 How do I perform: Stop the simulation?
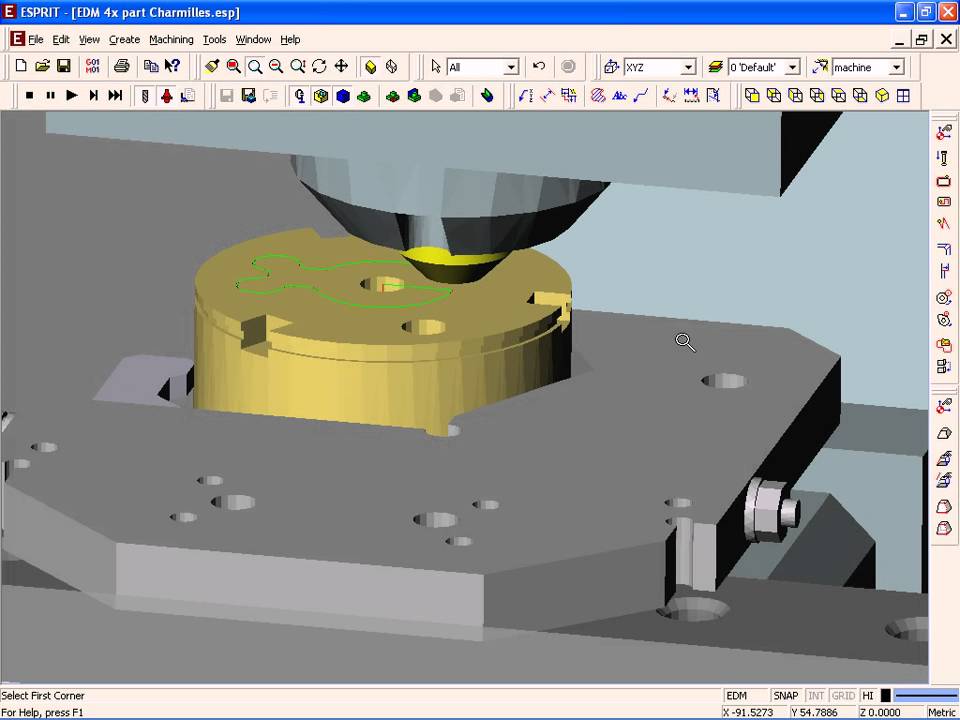29,96
